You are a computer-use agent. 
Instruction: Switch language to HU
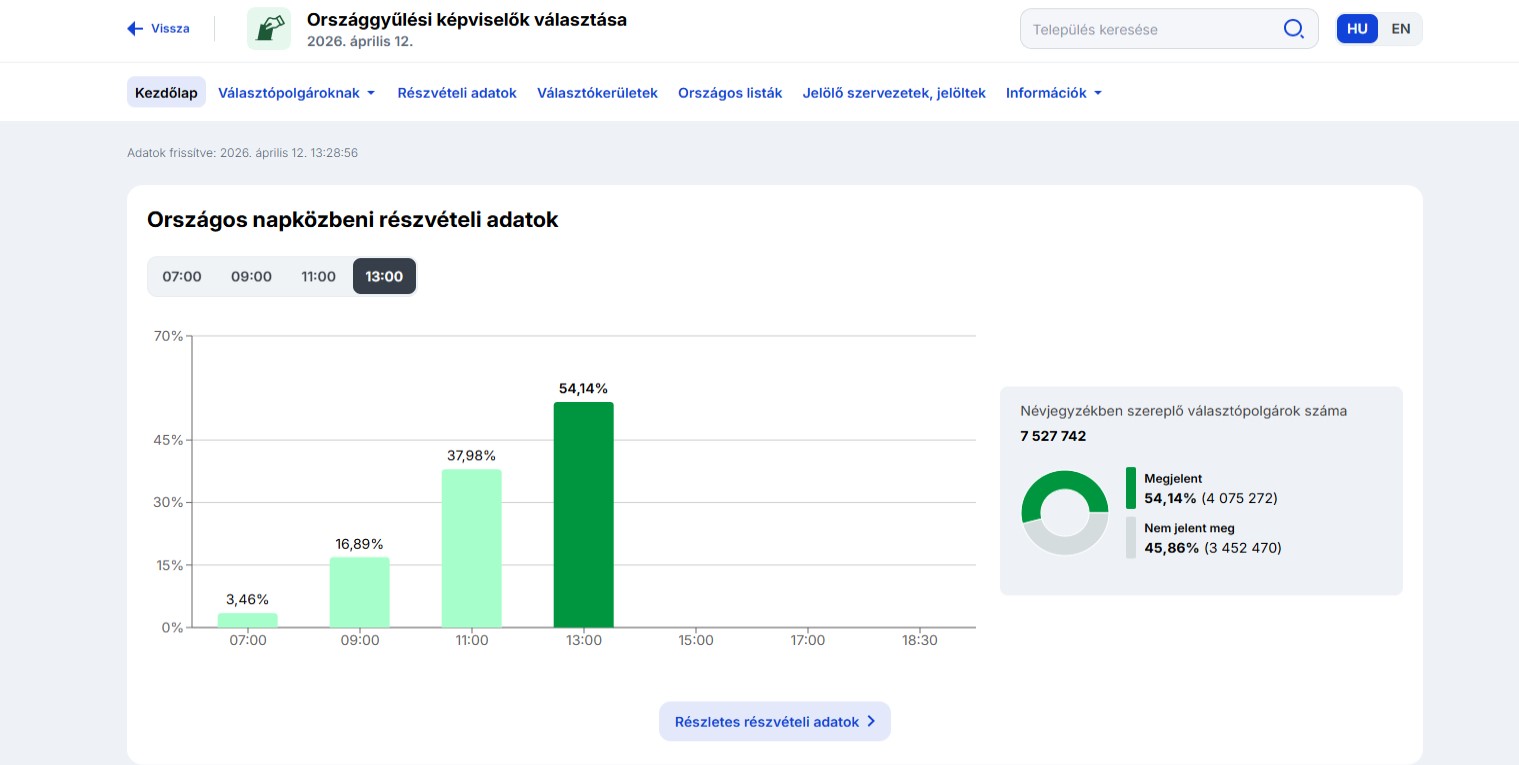1357,29
